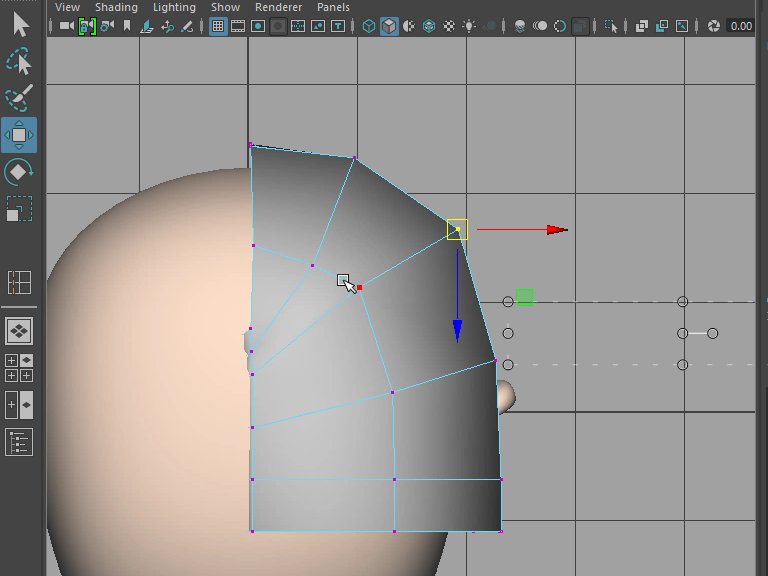Choose the Scale tool

[19, 209]
